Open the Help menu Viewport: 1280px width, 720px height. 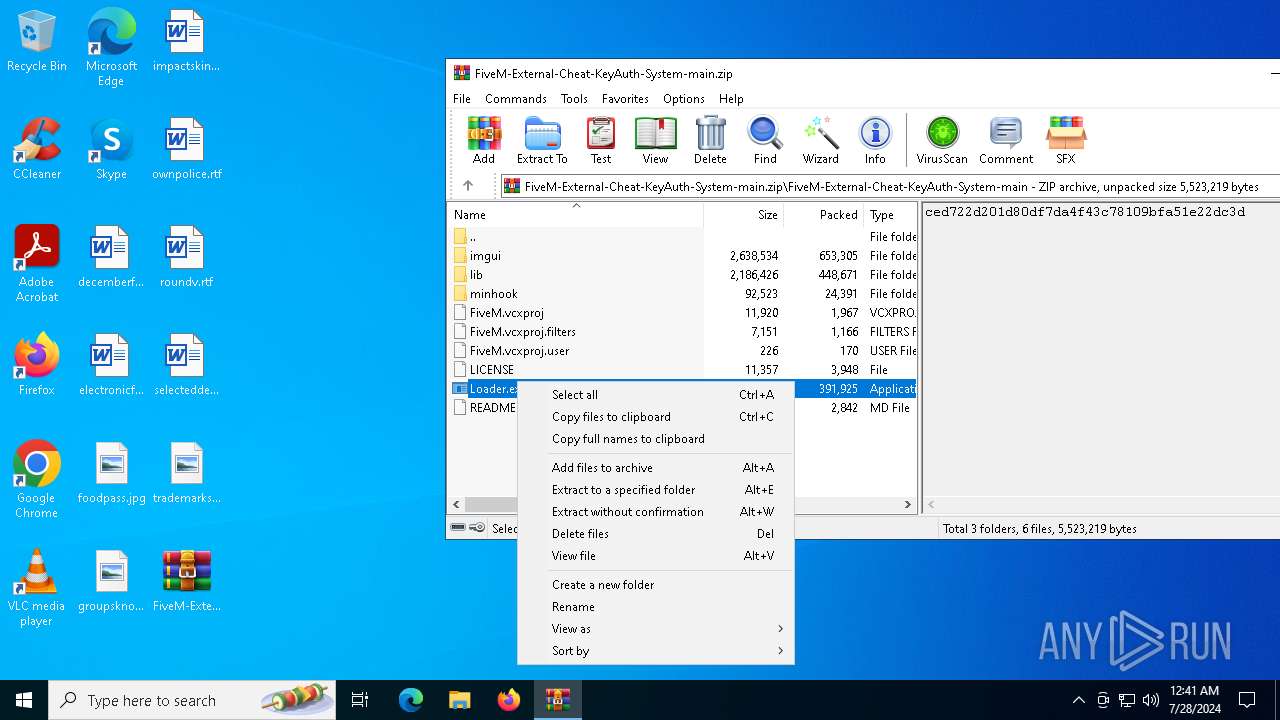coord(731,99)
